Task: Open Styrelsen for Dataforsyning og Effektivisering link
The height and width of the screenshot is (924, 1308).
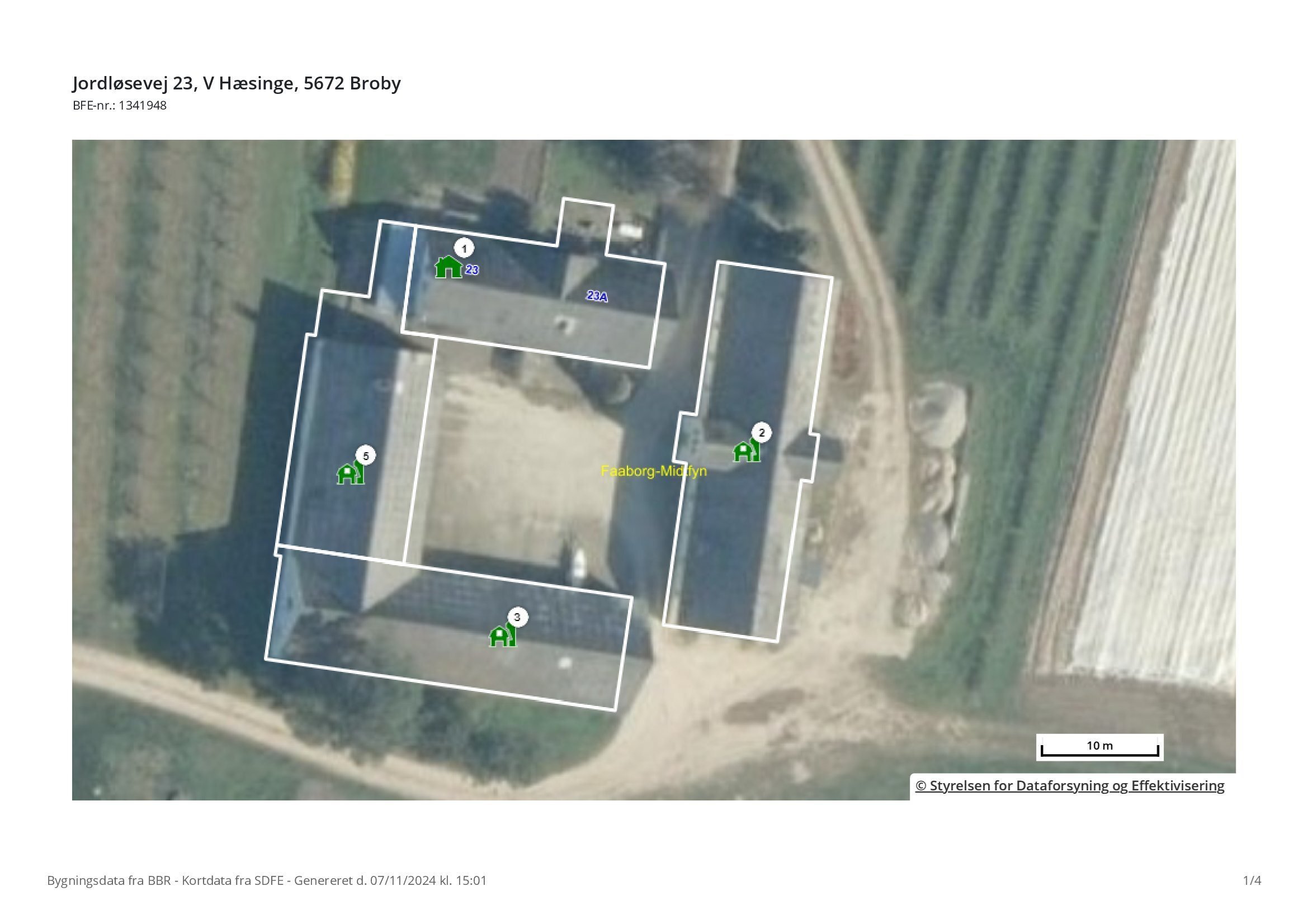Action: coord(1069,786)
